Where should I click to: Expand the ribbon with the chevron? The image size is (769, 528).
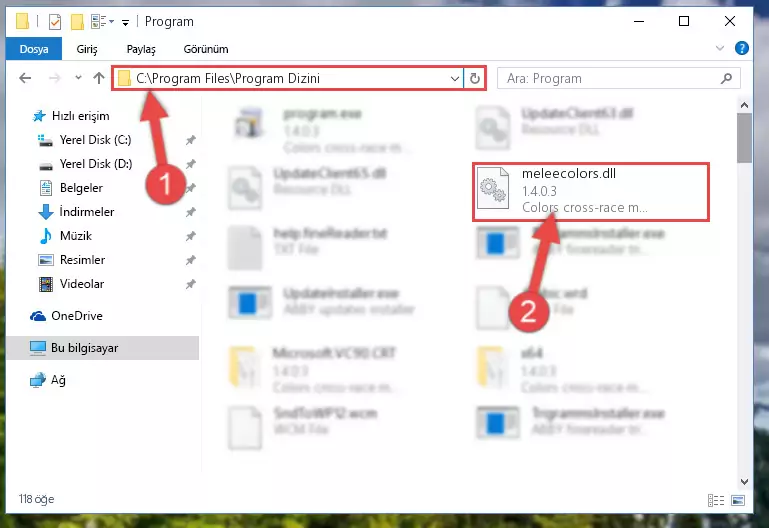(719, 48)
